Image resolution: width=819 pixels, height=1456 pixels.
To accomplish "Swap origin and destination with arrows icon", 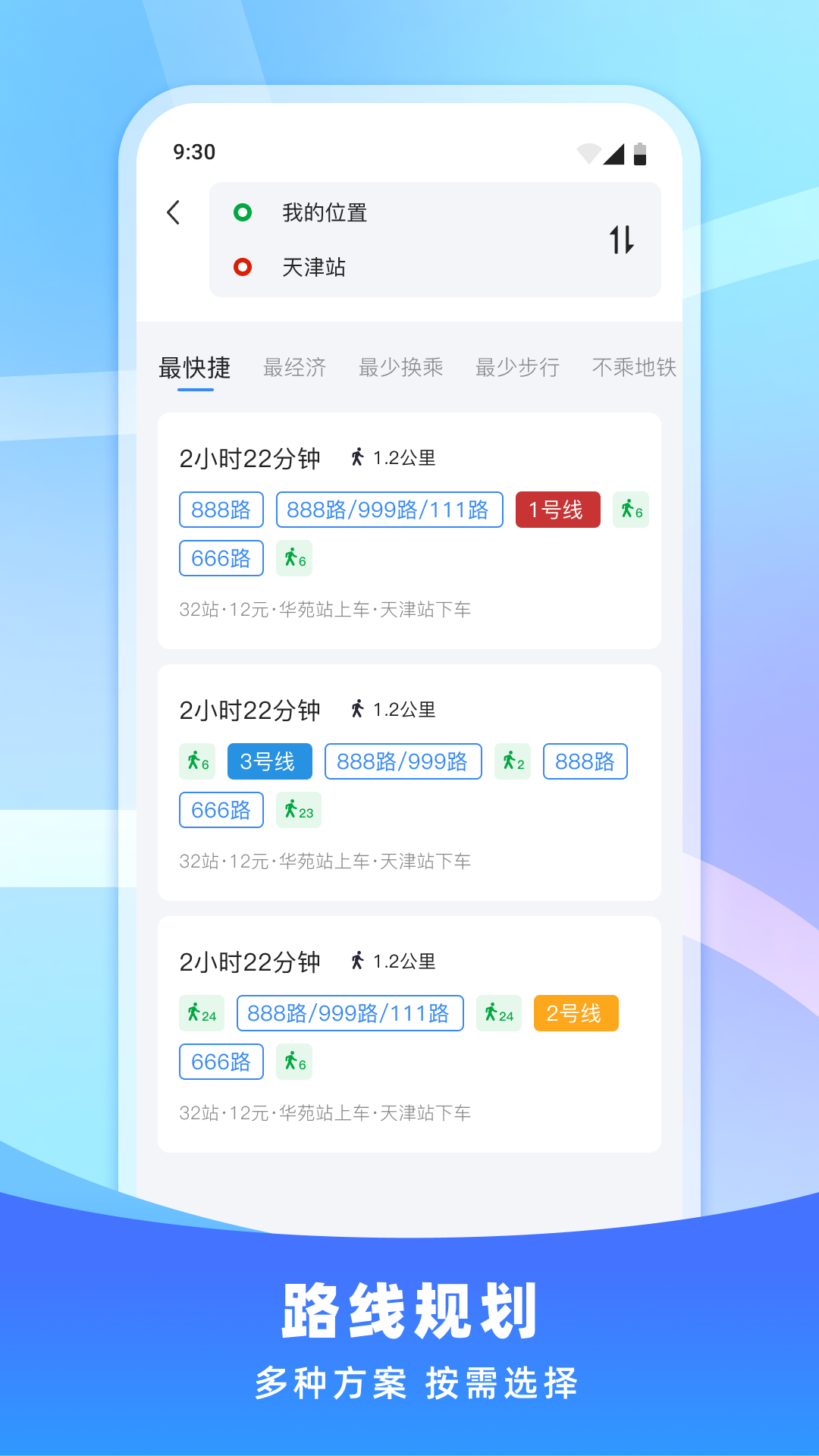I will 621,240.
